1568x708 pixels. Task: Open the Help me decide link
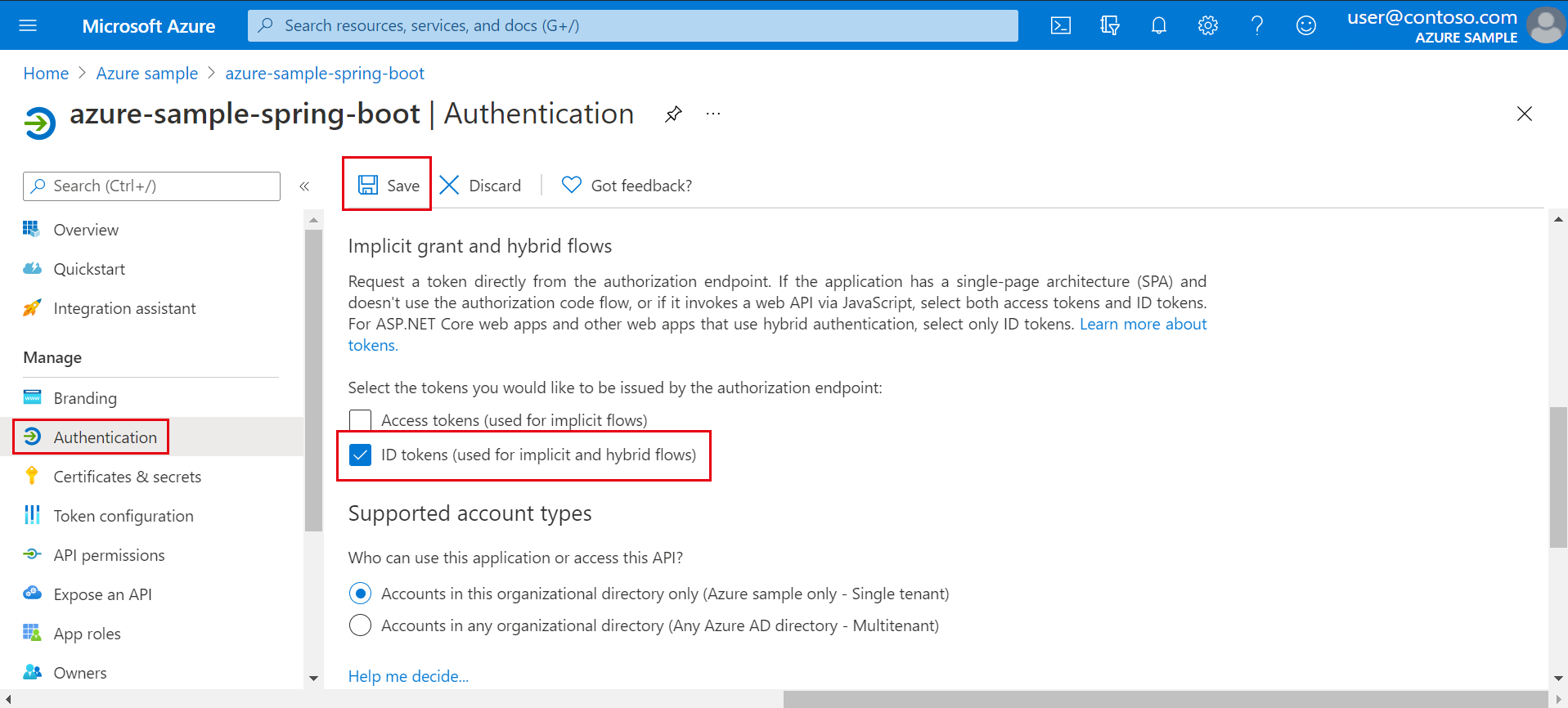[408, 676]
